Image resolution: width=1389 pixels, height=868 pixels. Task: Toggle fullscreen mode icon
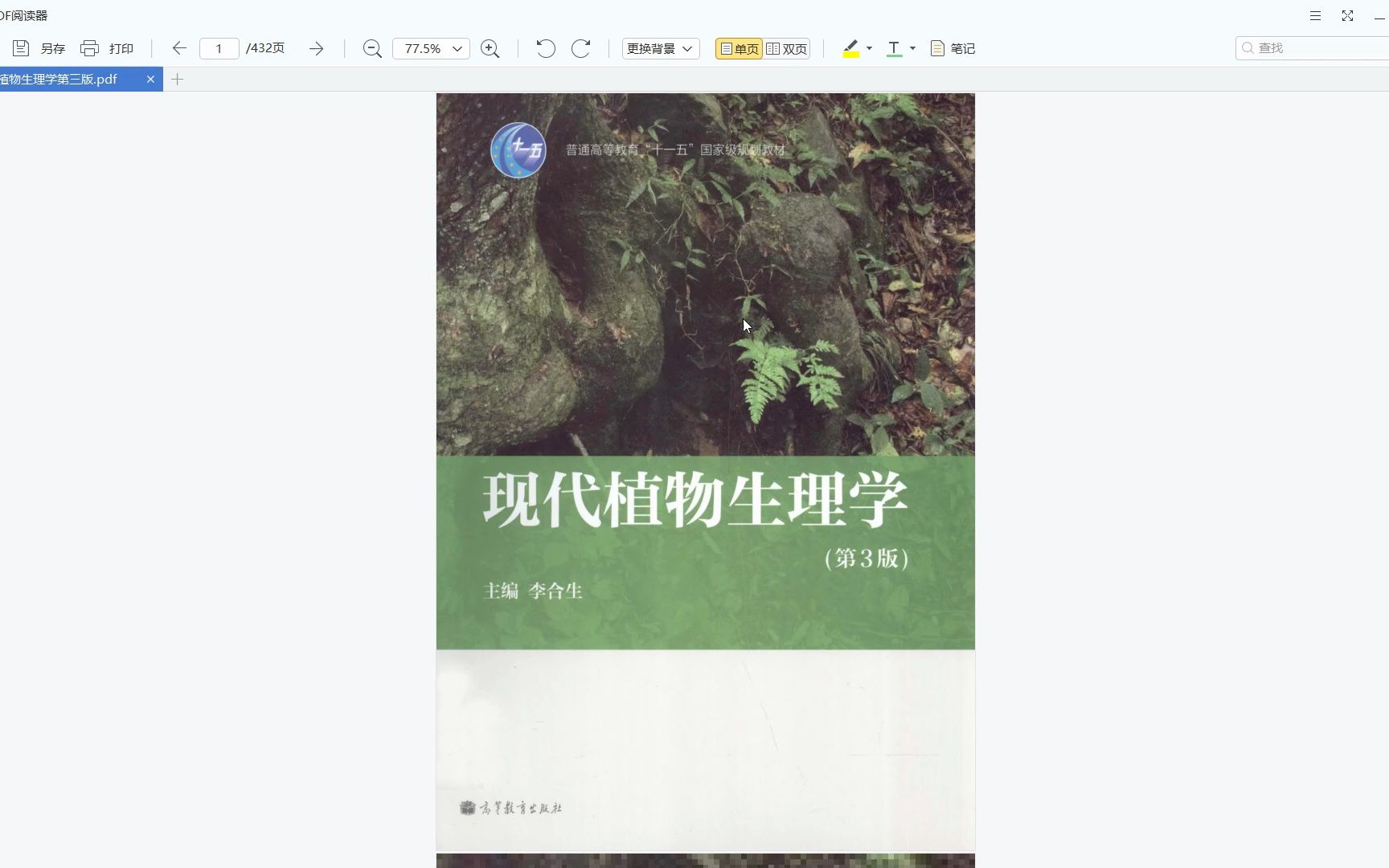pyautogui.click(x=1348, y=15)
